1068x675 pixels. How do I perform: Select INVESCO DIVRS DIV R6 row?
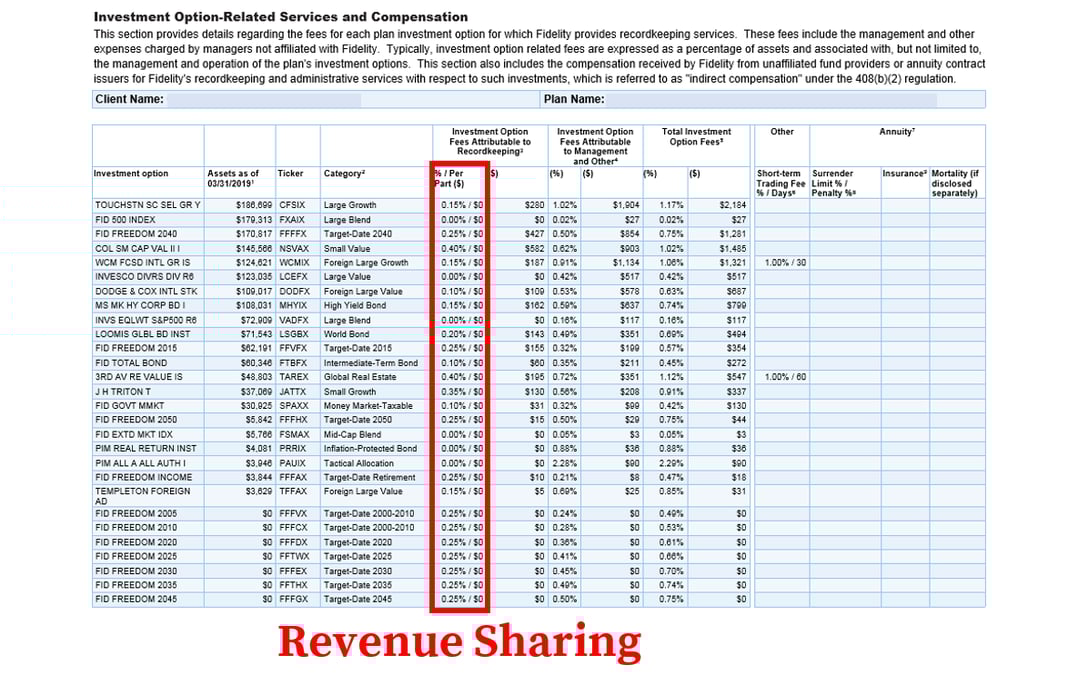click(x=144, y=277)
